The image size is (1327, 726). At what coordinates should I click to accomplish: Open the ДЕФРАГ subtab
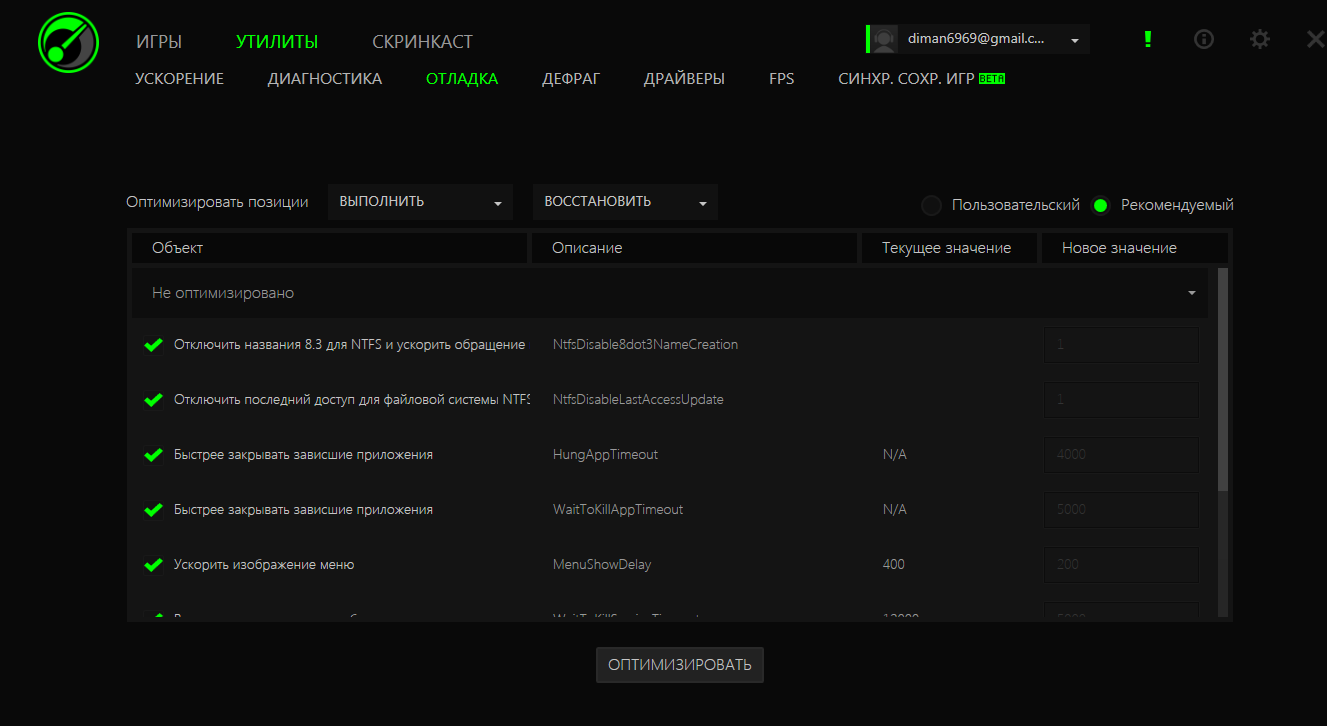click(x=571, y=78)
